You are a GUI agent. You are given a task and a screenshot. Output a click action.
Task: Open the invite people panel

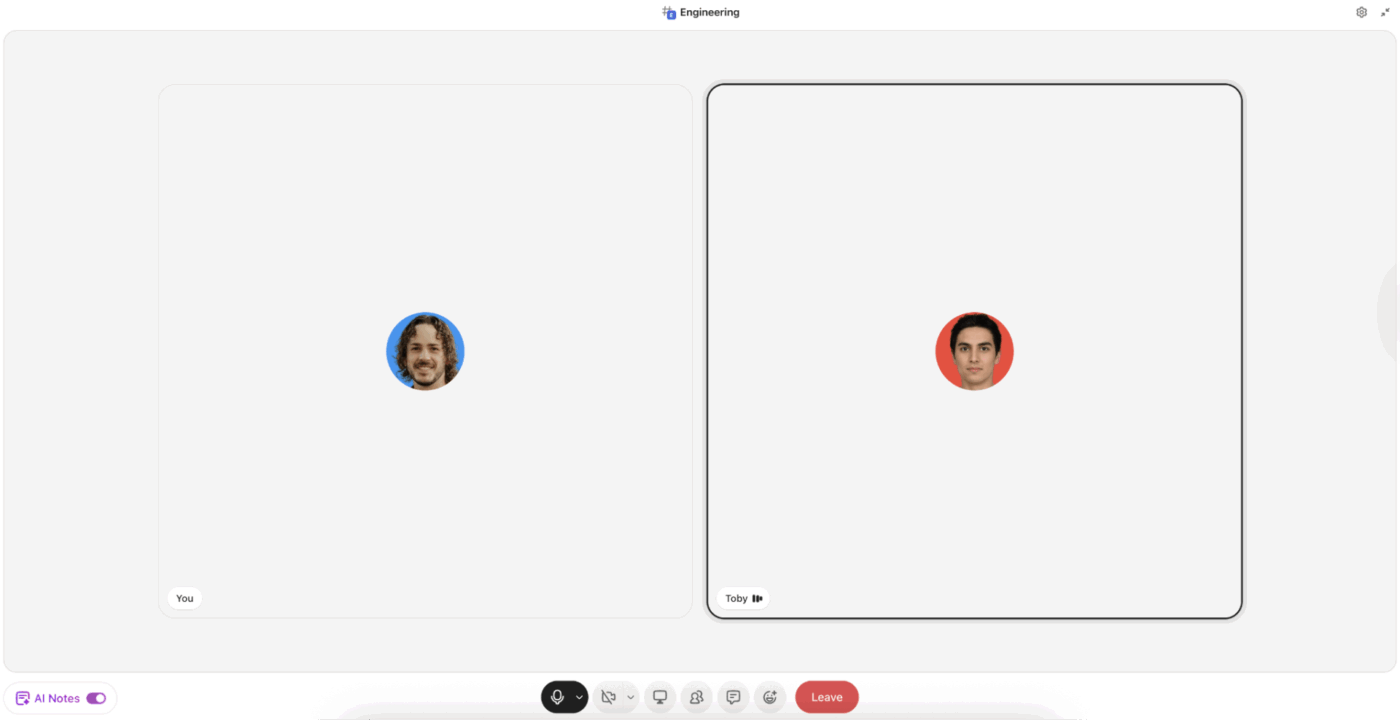(x=696, y=696)
